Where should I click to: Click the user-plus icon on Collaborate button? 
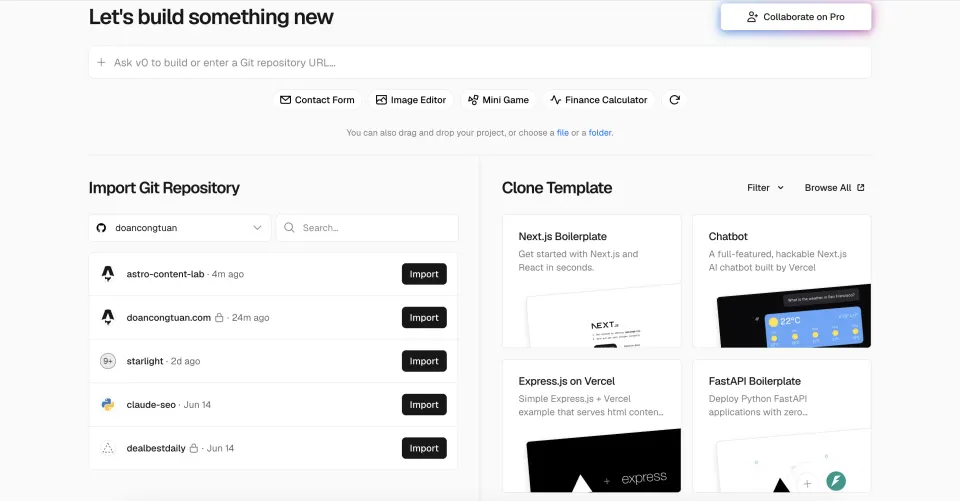pos(752,17)
